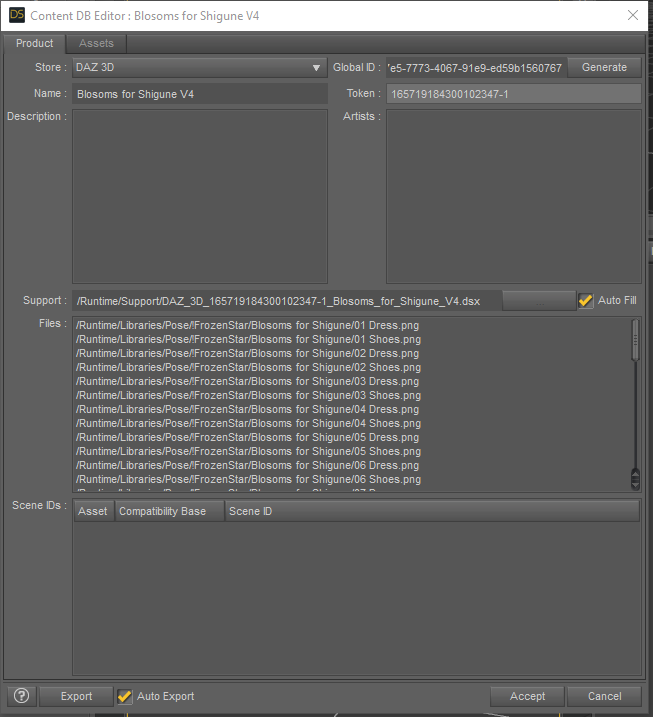Screen dimensions: 653x717
Task: Select the file line '04 Dress.png'
Action: click(x=247, y=409)
